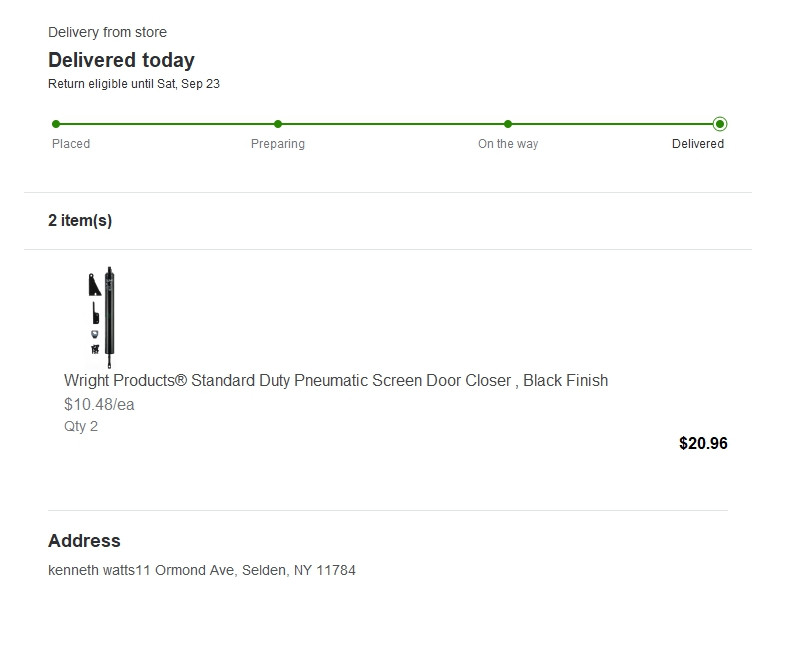Click the Preparing progress step dot
Screen dimensions: 800x646
point(278,124)
